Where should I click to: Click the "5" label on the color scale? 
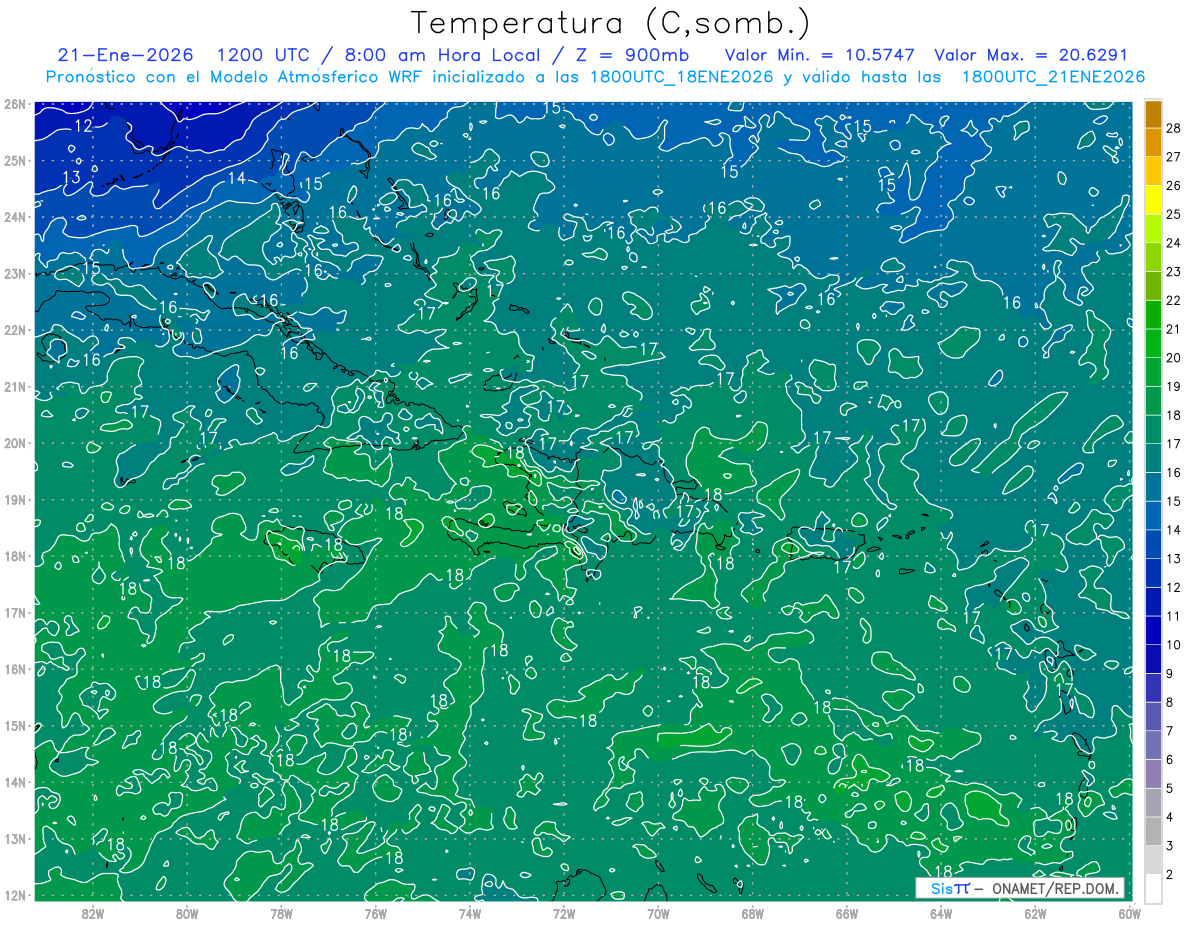1170,789
